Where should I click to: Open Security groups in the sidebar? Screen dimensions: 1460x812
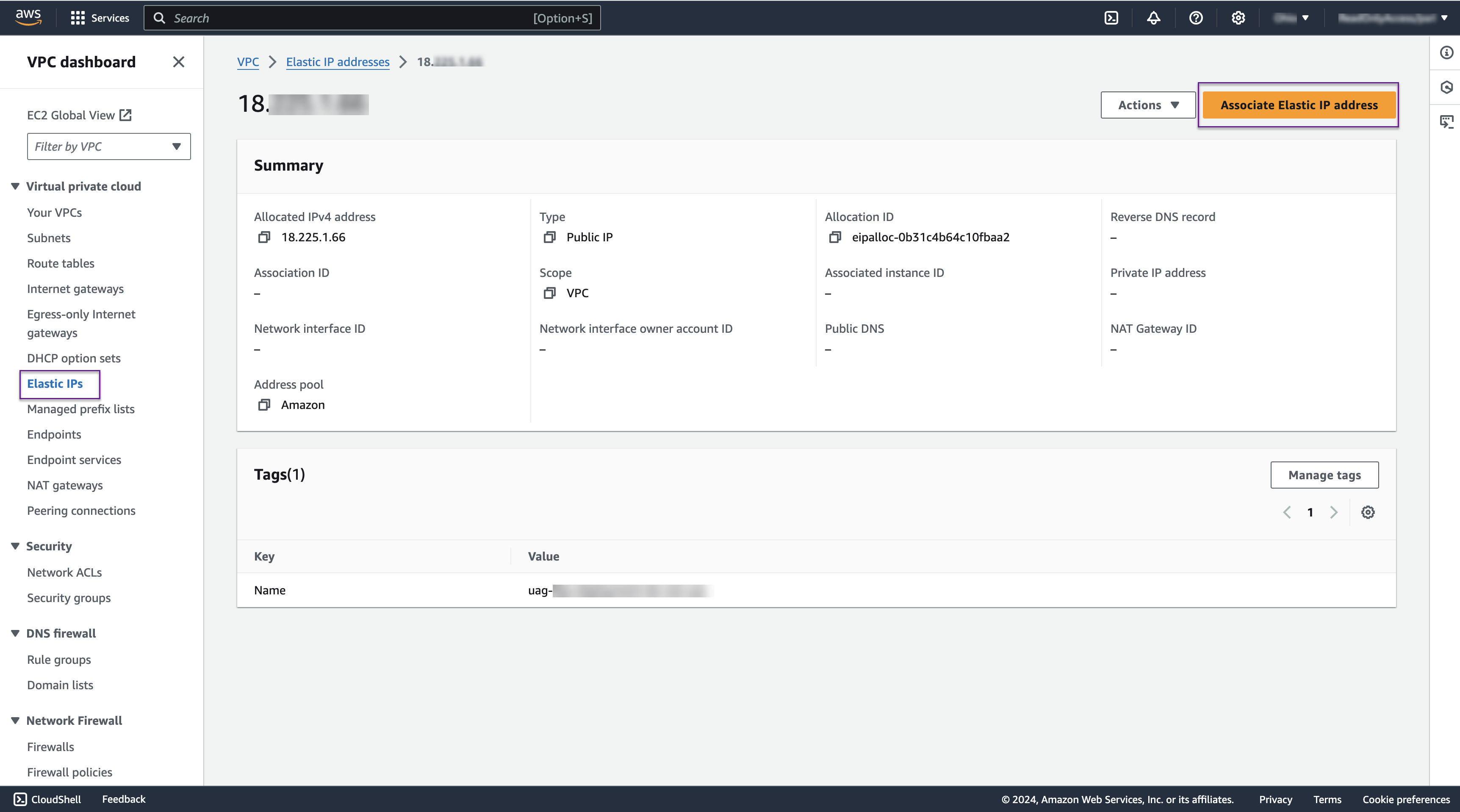[x=69, y=598]
